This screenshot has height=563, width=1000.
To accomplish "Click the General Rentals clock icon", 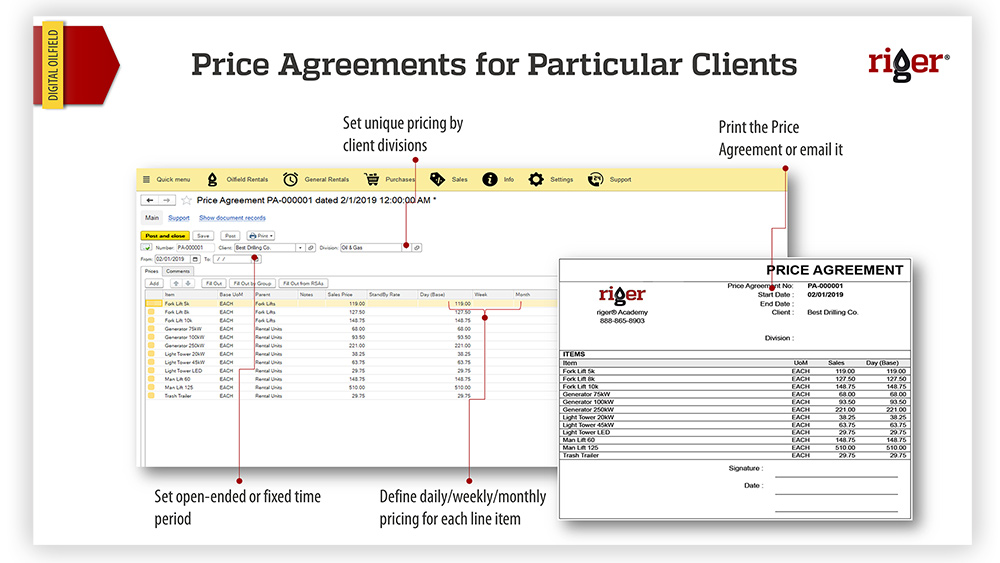I will coord(290,179).
